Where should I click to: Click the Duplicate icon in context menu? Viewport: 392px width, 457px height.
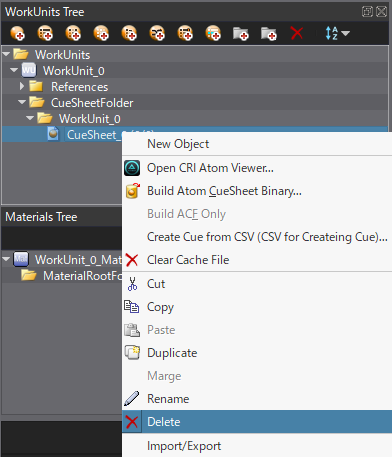point(132,353)
